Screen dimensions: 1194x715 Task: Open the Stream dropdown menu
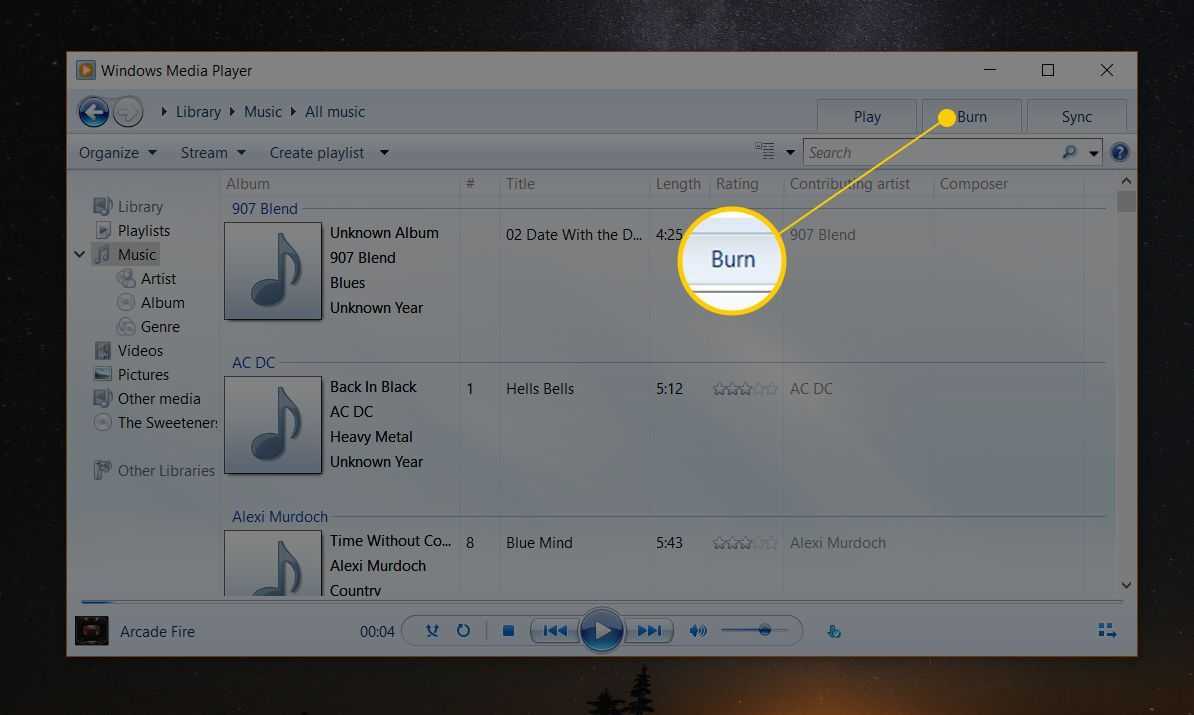coord(212,153)
